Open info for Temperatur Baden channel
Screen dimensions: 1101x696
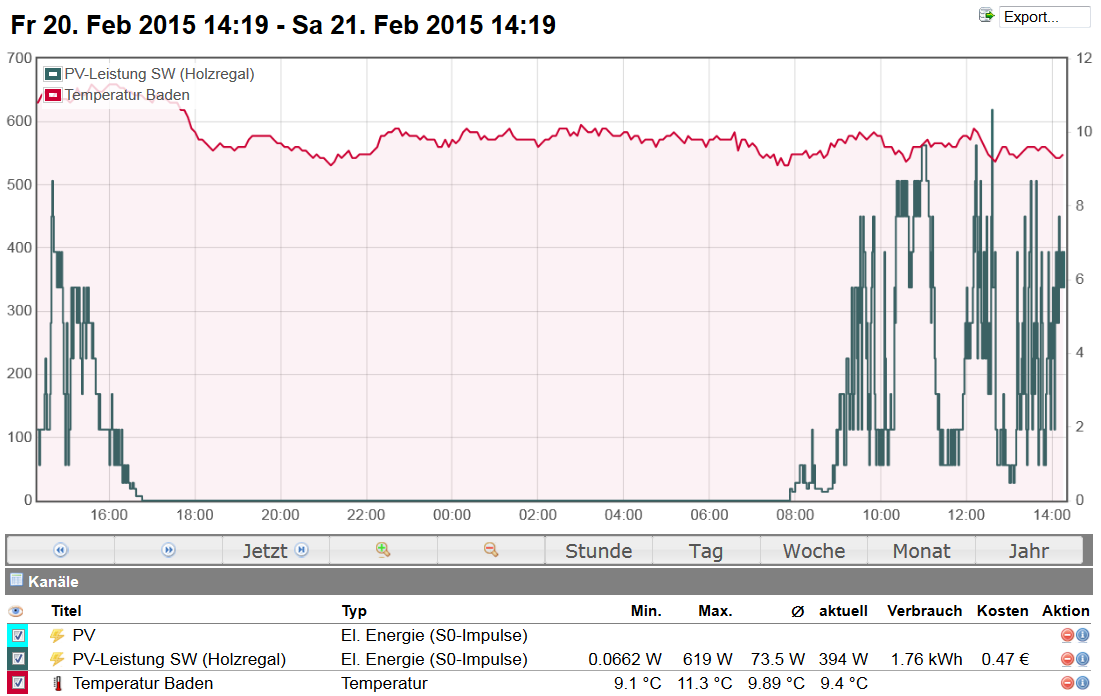coord(1082,684)
